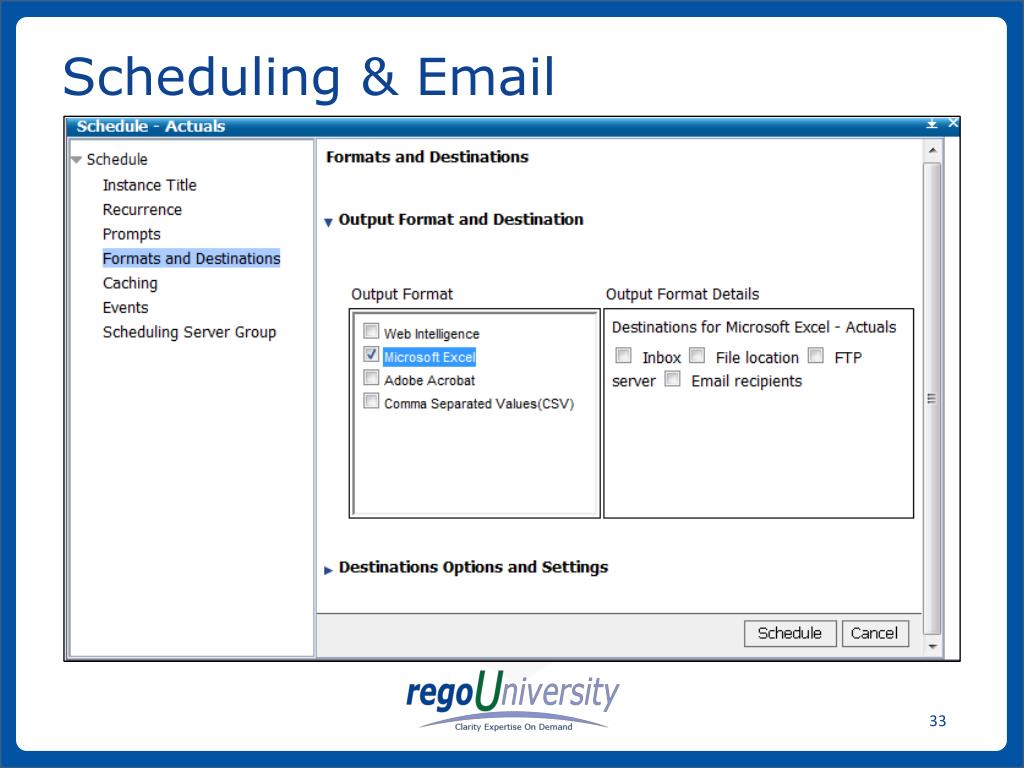This screenshot has height=768, width=1024.
Task: Click the Formats and Destinations heading
Action: [x=428, y=157]
